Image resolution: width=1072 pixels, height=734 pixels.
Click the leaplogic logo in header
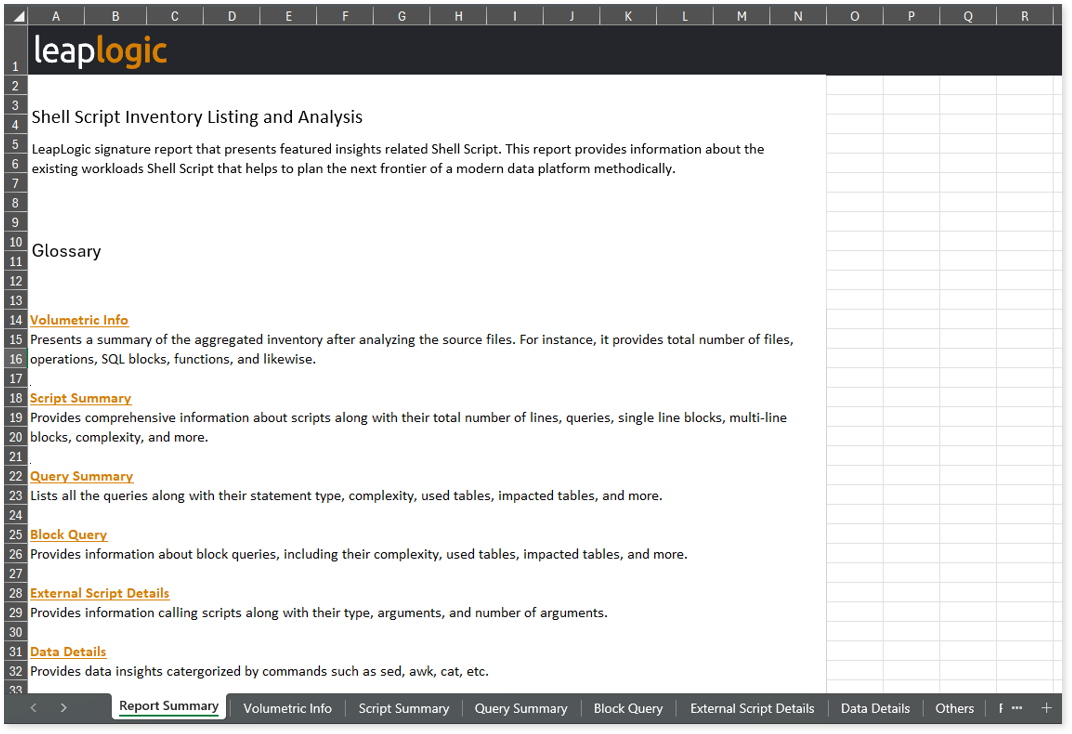(x=100, y=51)
